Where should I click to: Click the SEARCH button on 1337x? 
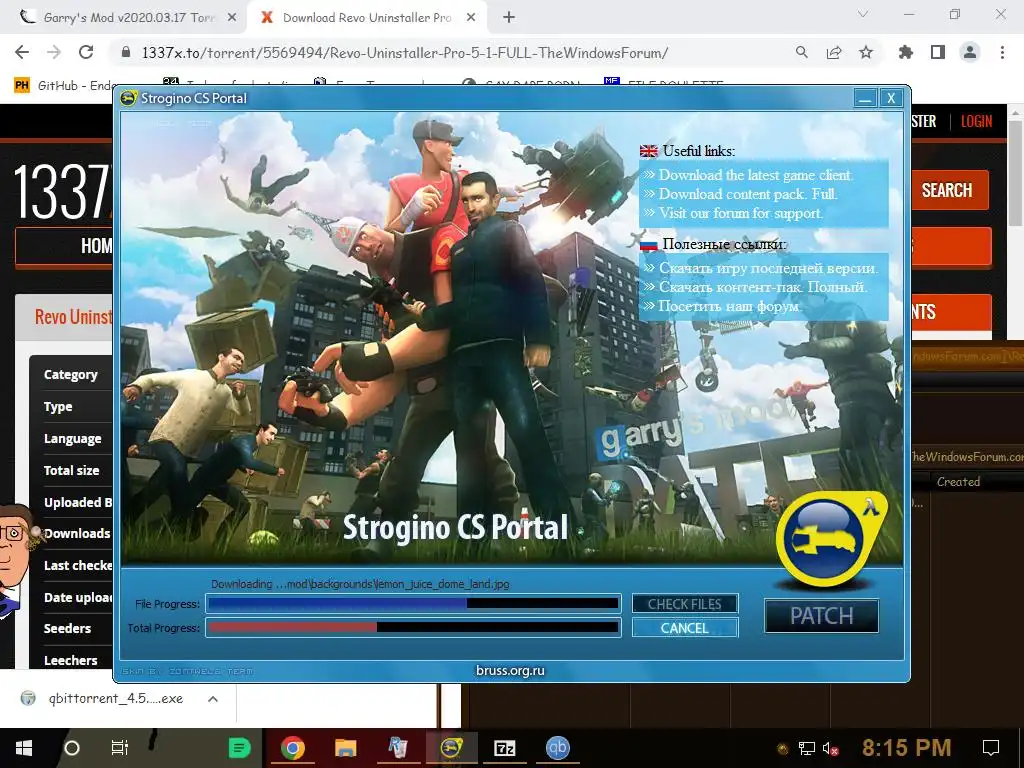(x=947, y=190)
